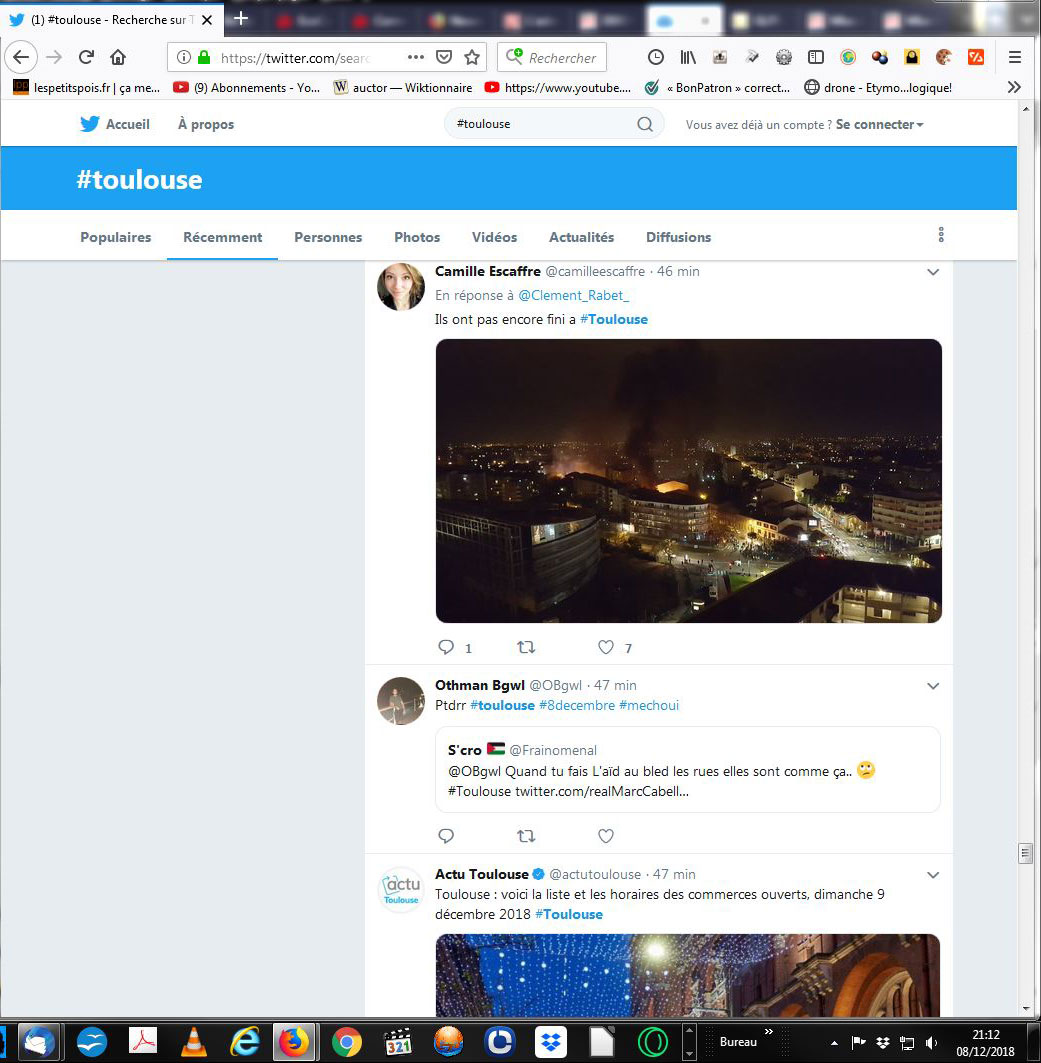Switch to the Photos tab
Viewport: 1041px width, 1063px height.
coord(417,237)
